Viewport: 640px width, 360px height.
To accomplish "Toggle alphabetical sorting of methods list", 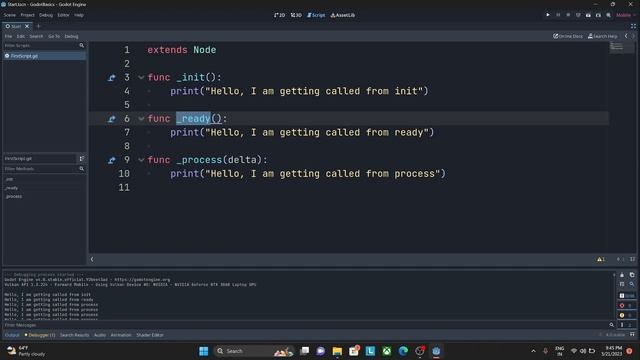I will point(82,158).
